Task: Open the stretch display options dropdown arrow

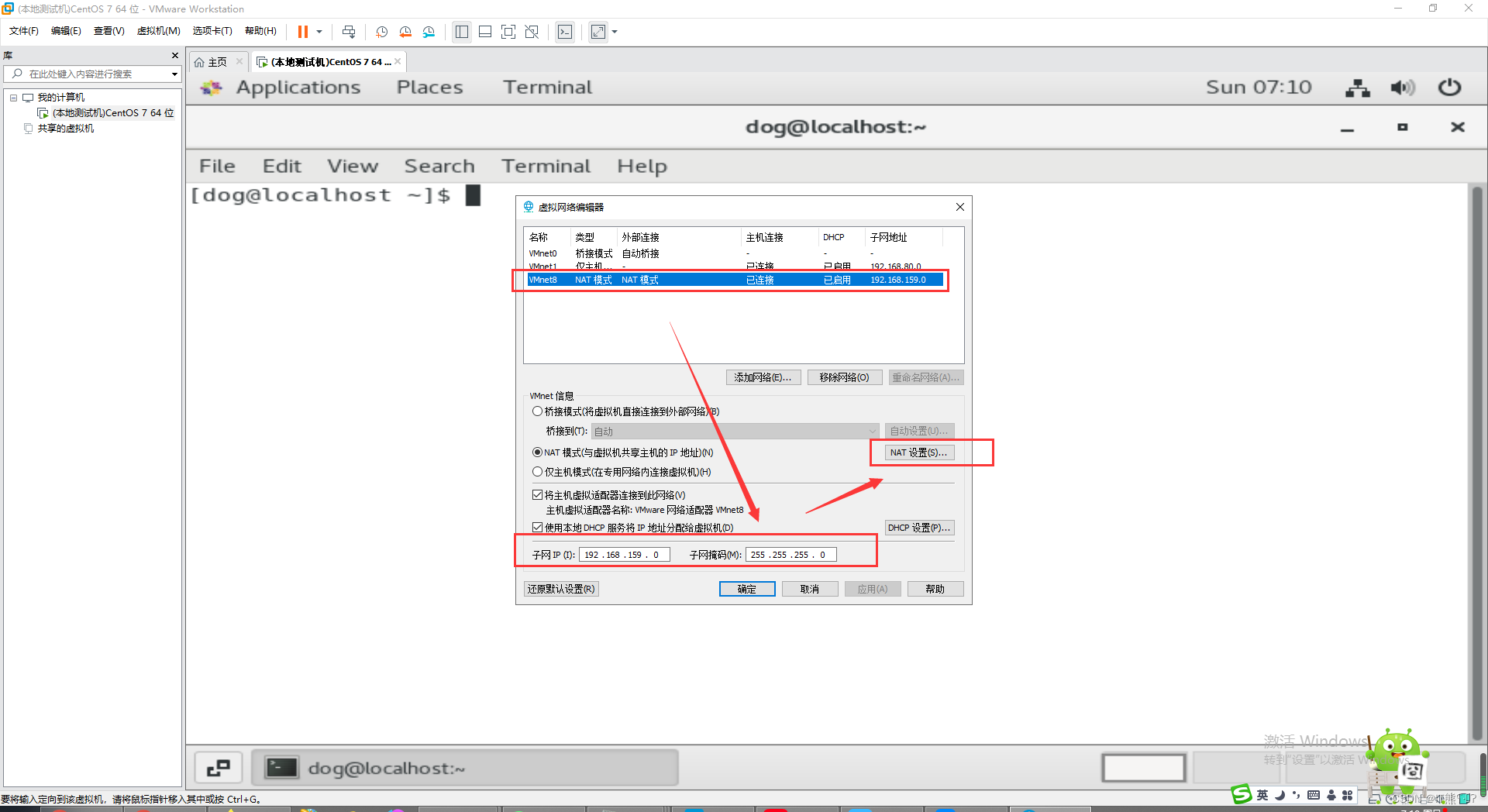Action: coord(615,32)
